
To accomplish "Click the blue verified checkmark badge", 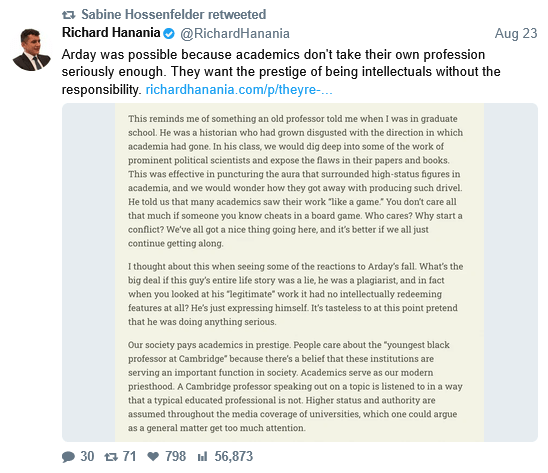I will point(169,34).
